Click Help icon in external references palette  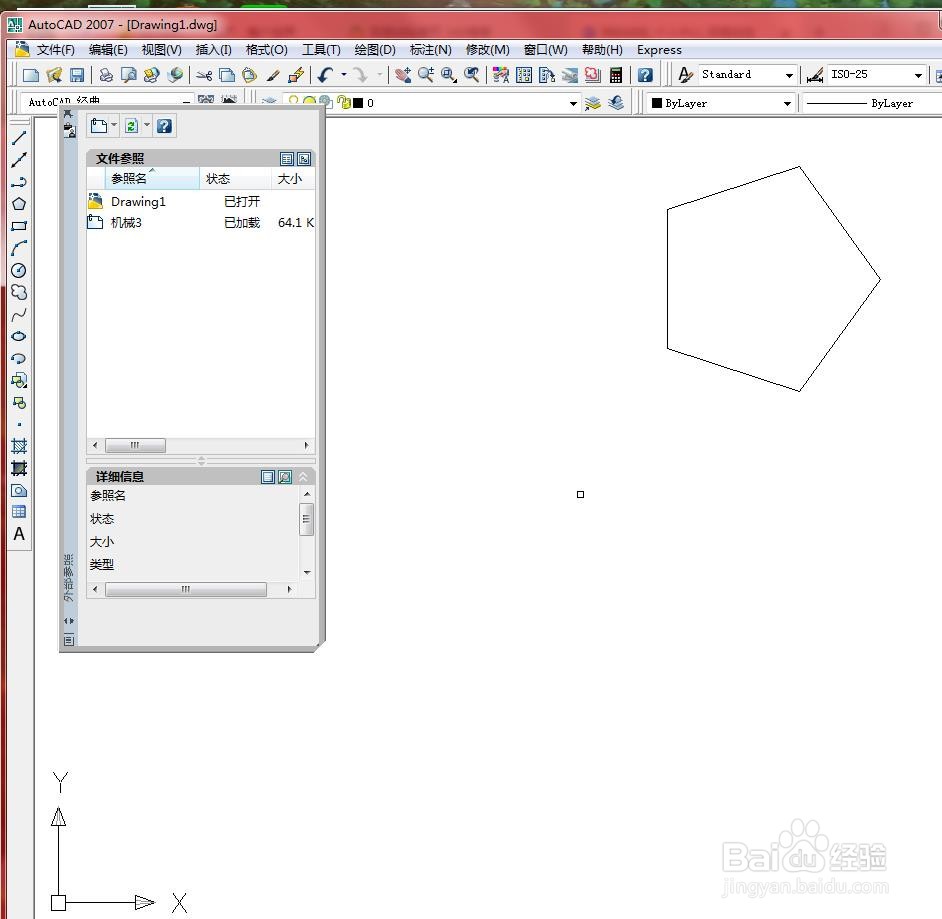point(164,126)
